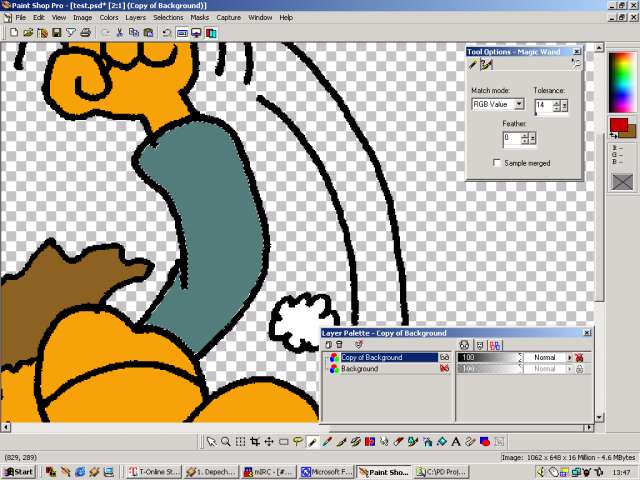Screen dimensions: 640x480
Task: Select the Eraser tool
Action: [x=399, y=442]
